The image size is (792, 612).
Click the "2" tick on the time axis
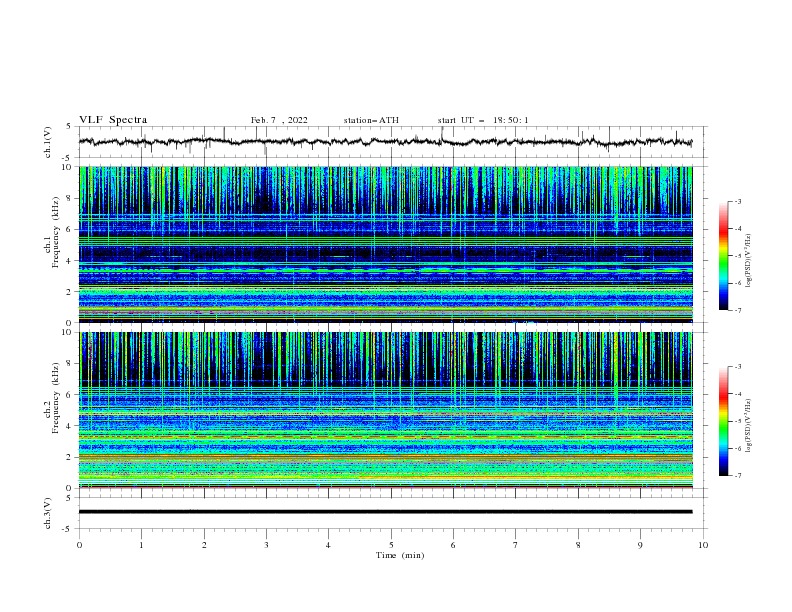[x=204, y=545]
